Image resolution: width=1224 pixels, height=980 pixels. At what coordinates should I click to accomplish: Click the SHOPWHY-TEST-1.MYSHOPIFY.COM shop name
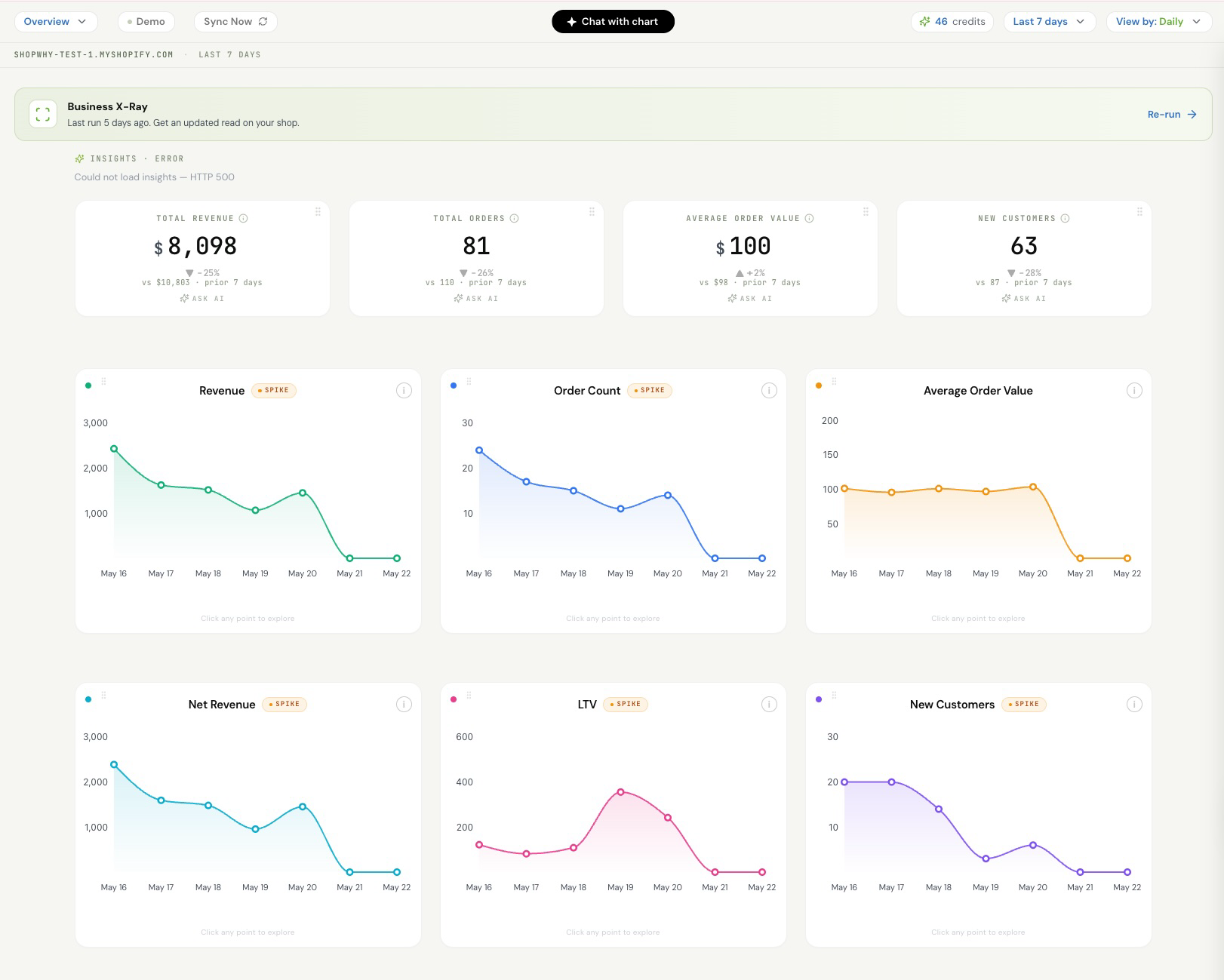coord(94,54)
